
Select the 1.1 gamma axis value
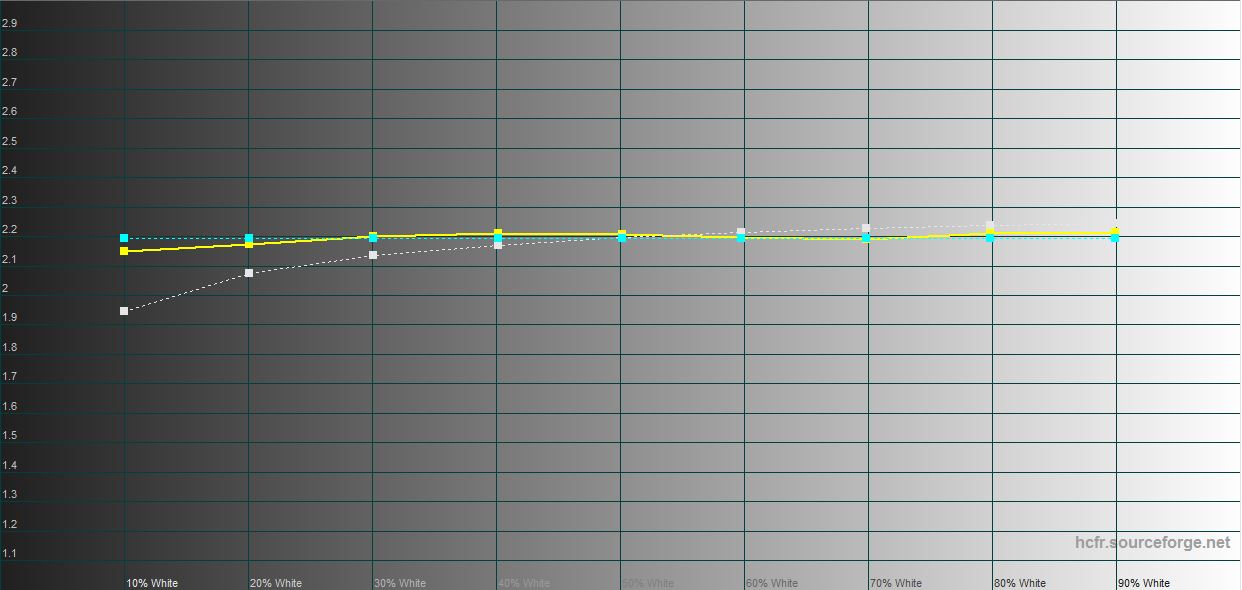[x=9, y=554]
